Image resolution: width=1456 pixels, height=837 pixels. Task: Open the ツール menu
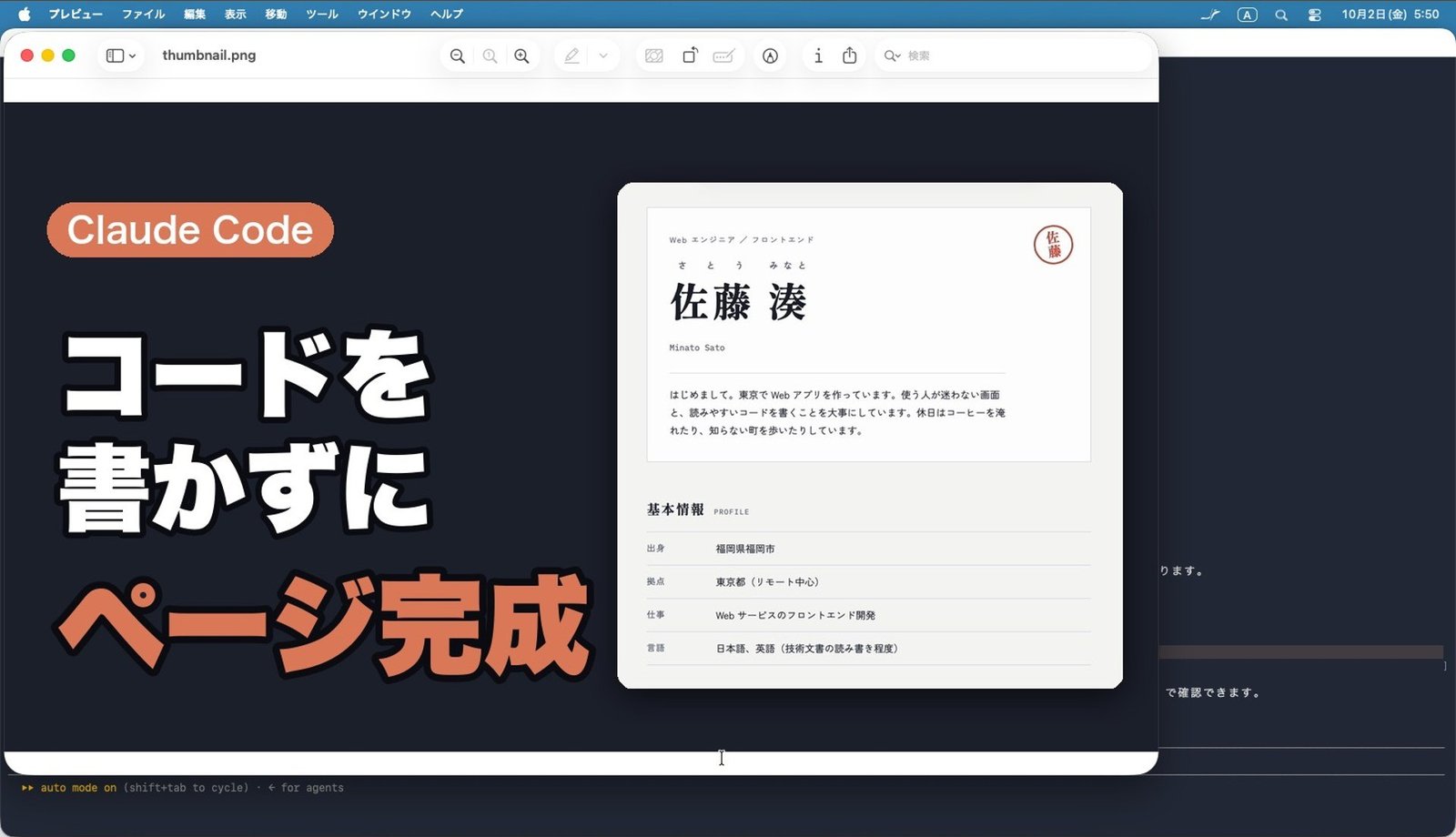[x=322, y=14]
